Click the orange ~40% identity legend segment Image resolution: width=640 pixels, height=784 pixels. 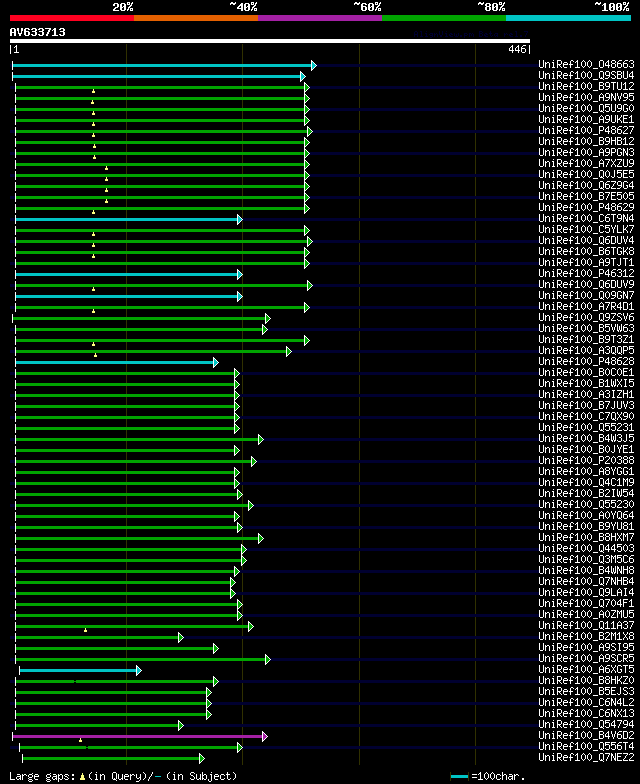click(196, 18)
